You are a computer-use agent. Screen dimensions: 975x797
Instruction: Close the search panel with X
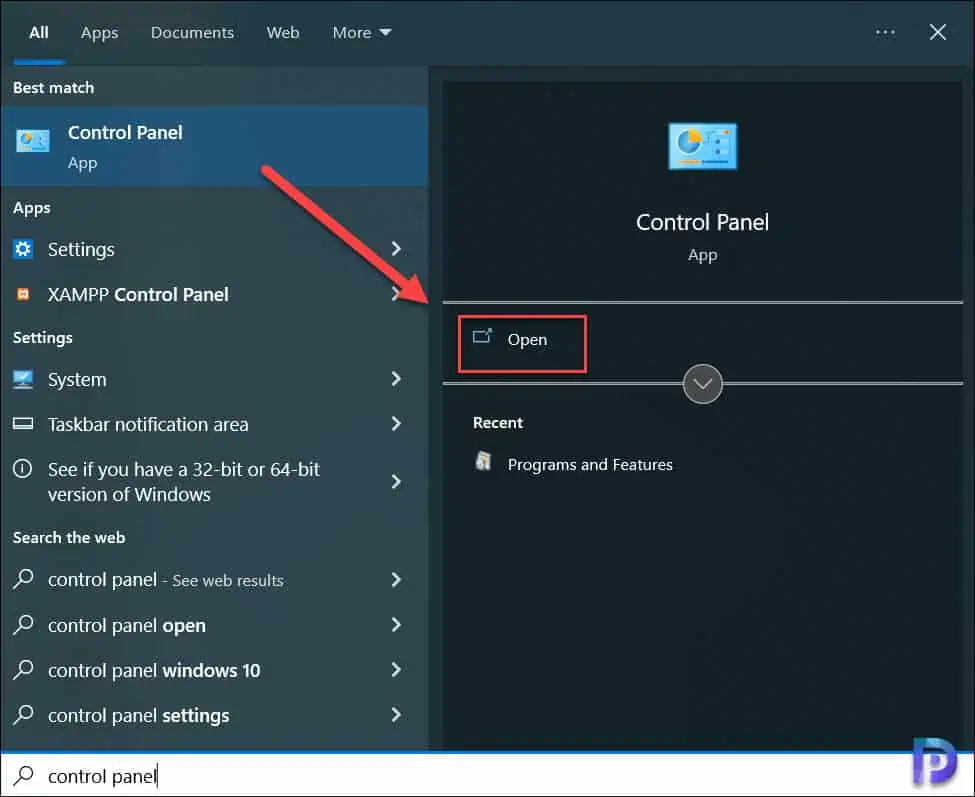tap(938, 32)
